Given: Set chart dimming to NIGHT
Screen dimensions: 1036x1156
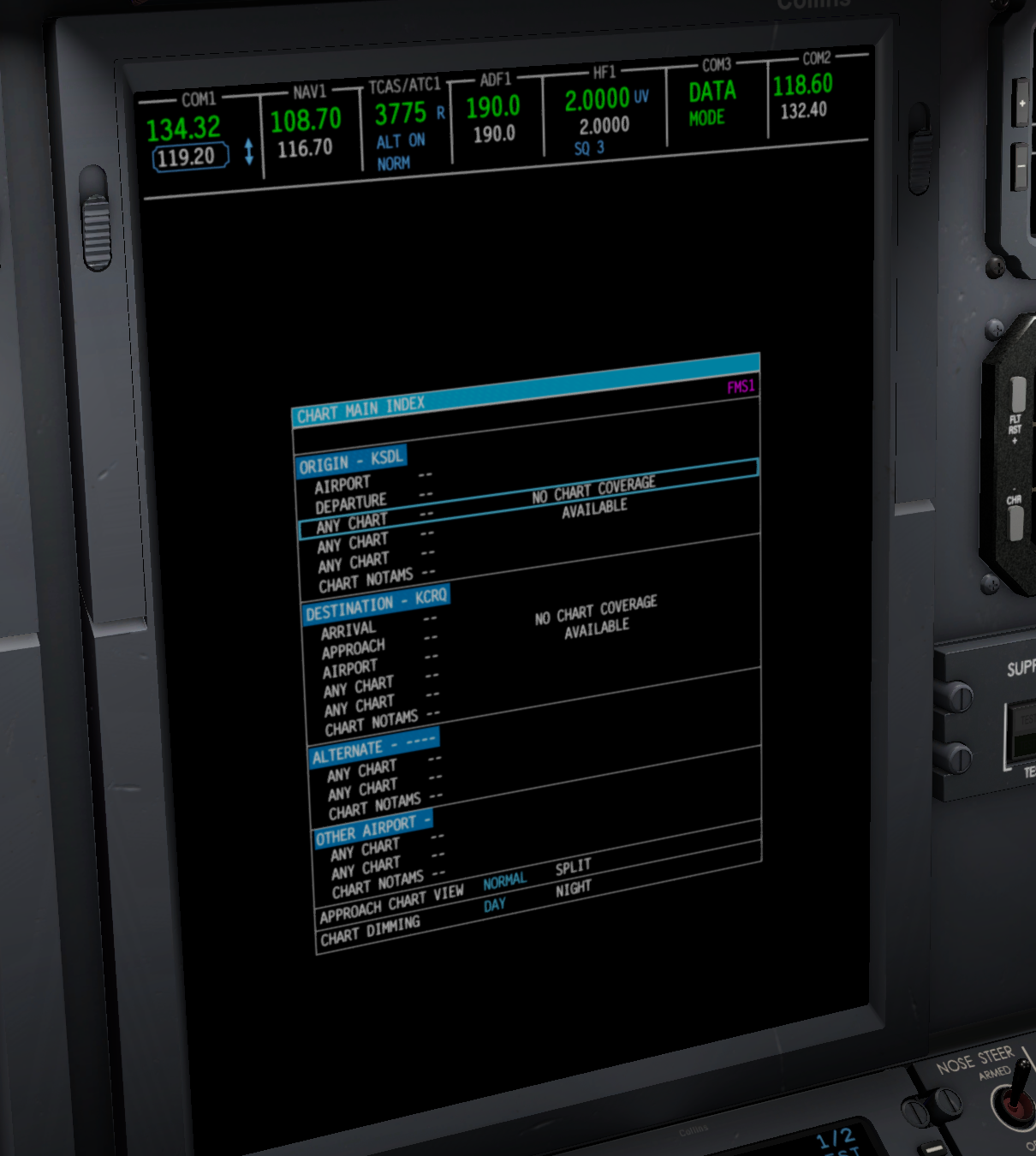Looking at the screenshot, I should pos(573,890).
